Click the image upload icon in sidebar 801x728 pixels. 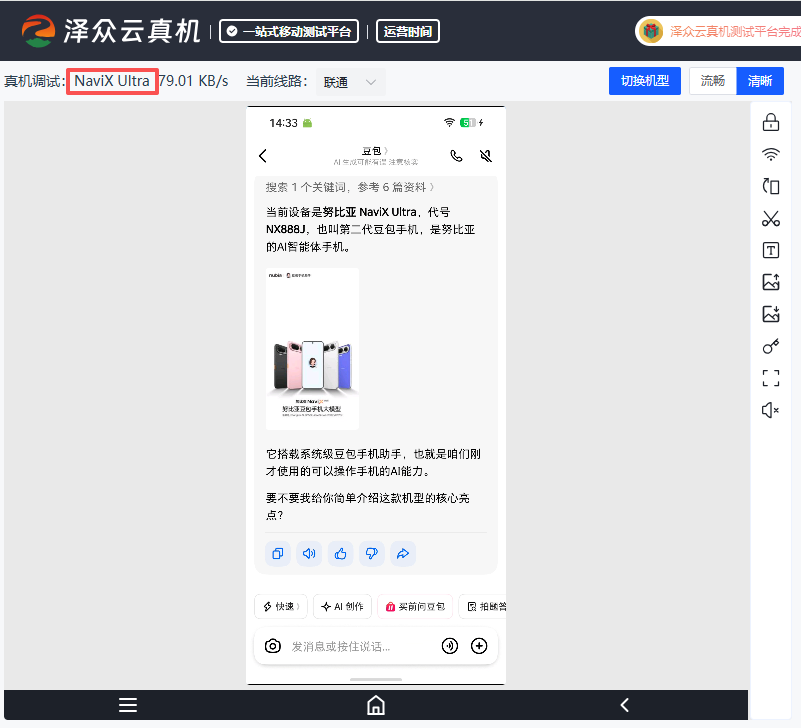tap(770, 282)
